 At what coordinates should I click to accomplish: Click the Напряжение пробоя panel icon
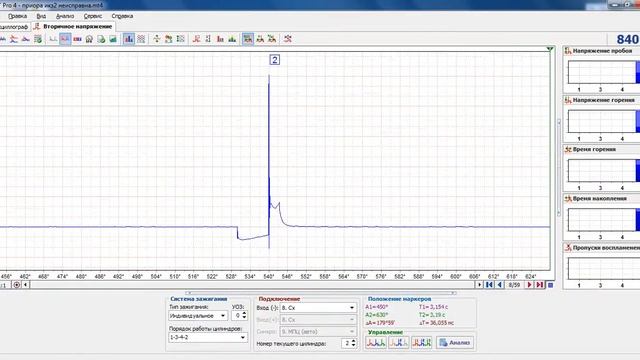click(568, 51)
